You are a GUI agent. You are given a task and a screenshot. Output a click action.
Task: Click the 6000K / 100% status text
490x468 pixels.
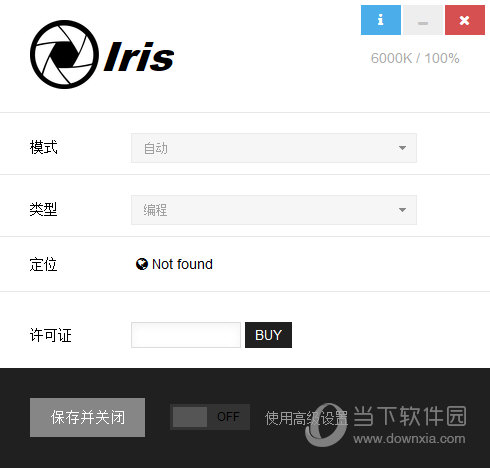(x=415, y=58)
